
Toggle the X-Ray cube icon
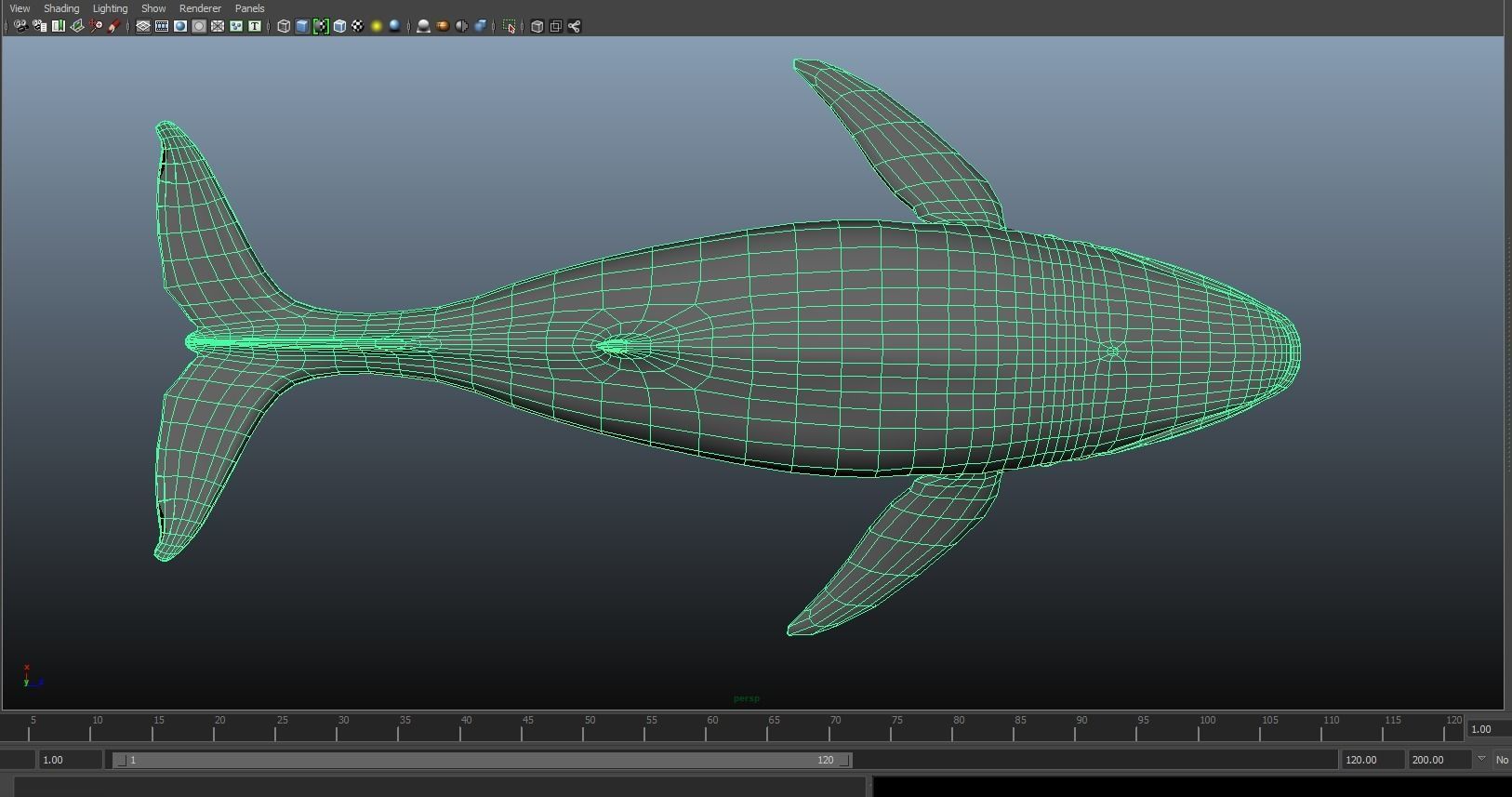coord(537,26)
